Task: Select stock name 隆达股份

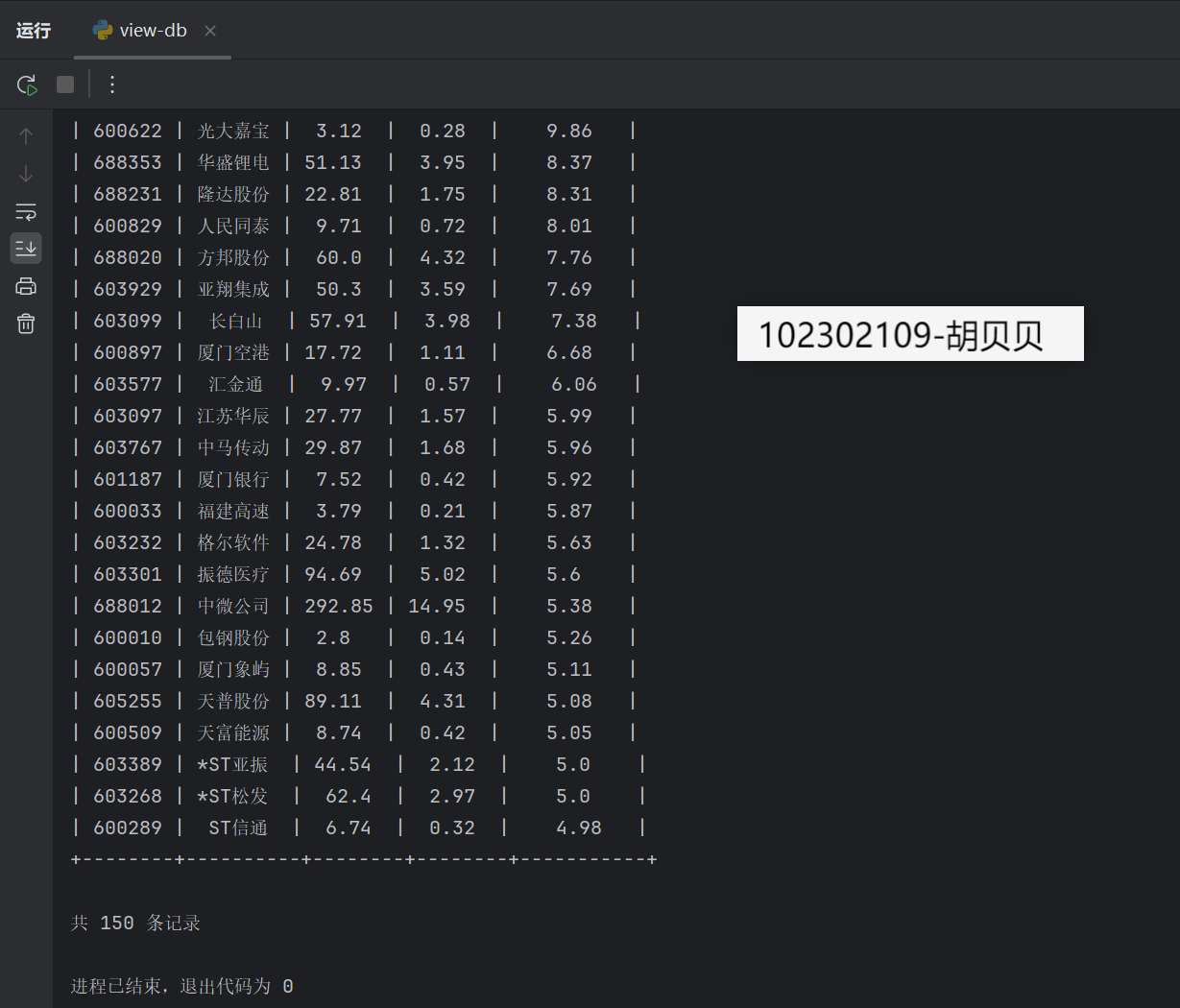Action: point(233,194)
